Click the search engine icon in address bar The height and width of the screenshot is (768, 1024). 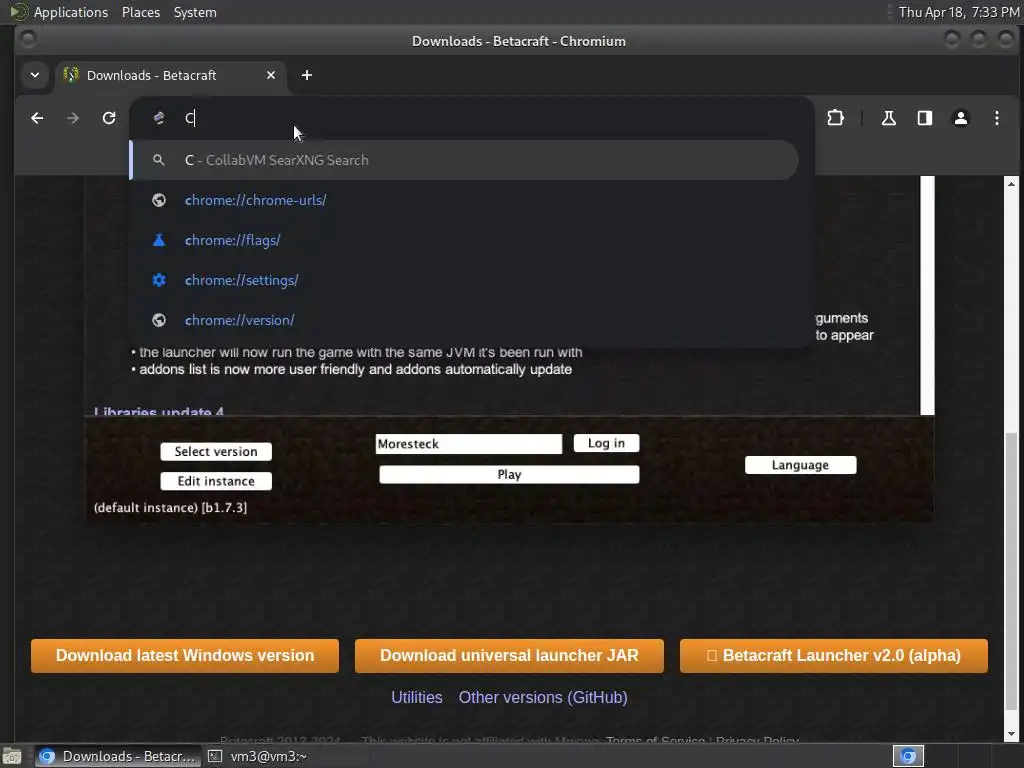159,118
